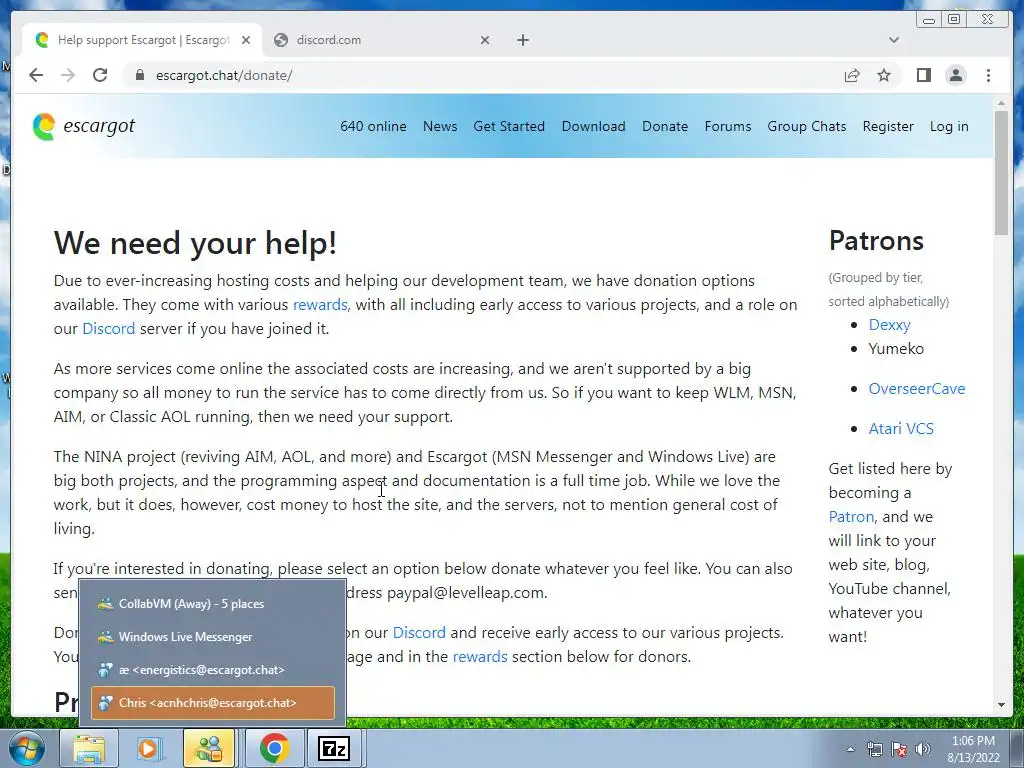Open the 640 online nav item

click(373, 126)
